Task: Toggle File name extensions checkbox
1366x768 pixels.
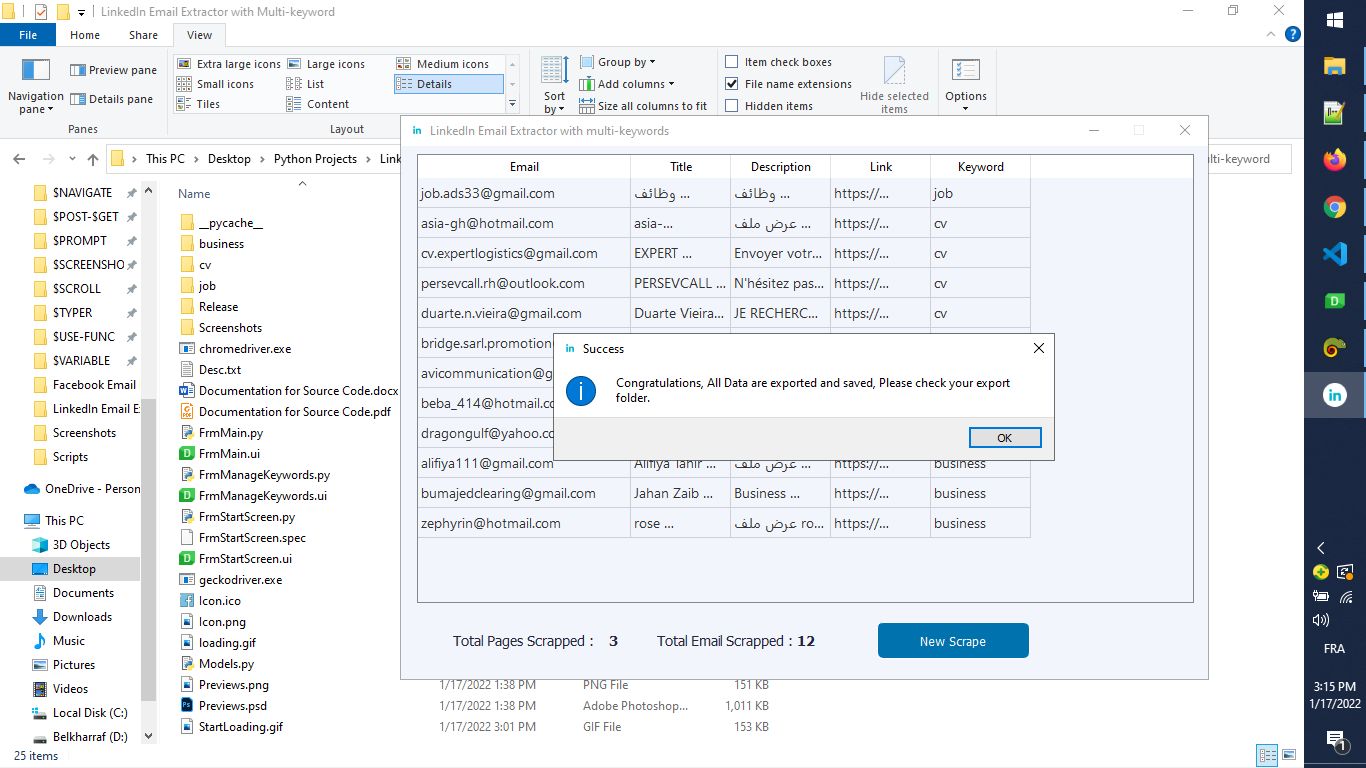Action: [x=789, y=84]
